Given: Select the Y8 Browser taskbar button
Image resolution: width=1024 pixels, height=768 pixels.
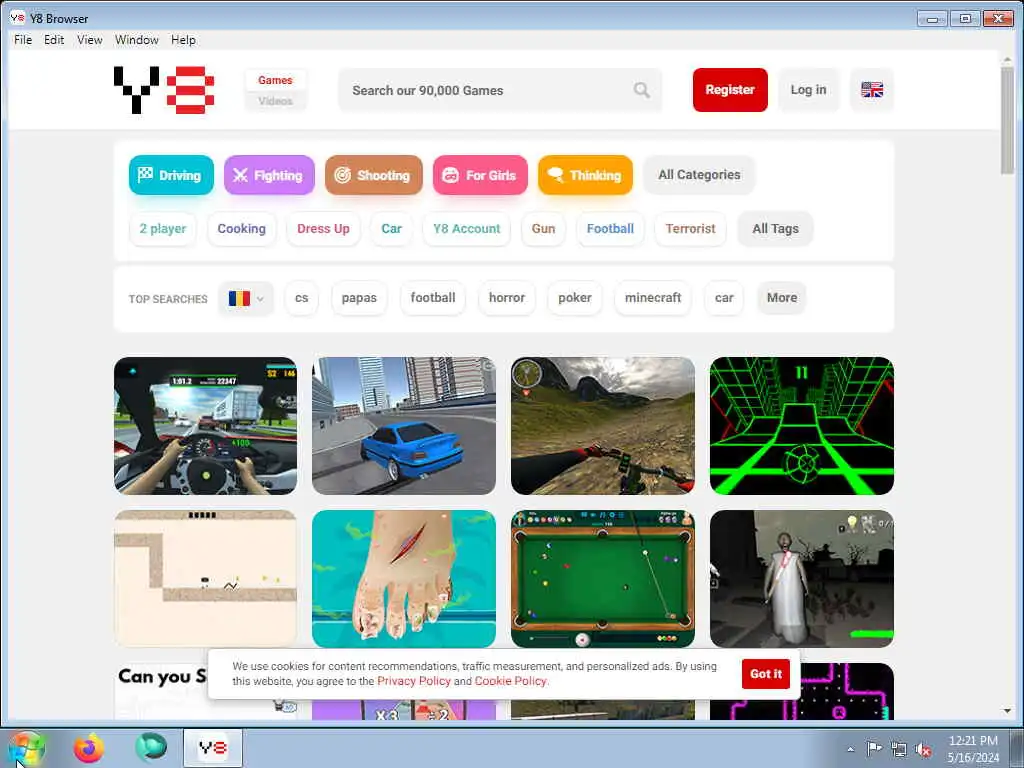Looking at the screenshot, I should [213, 748].
